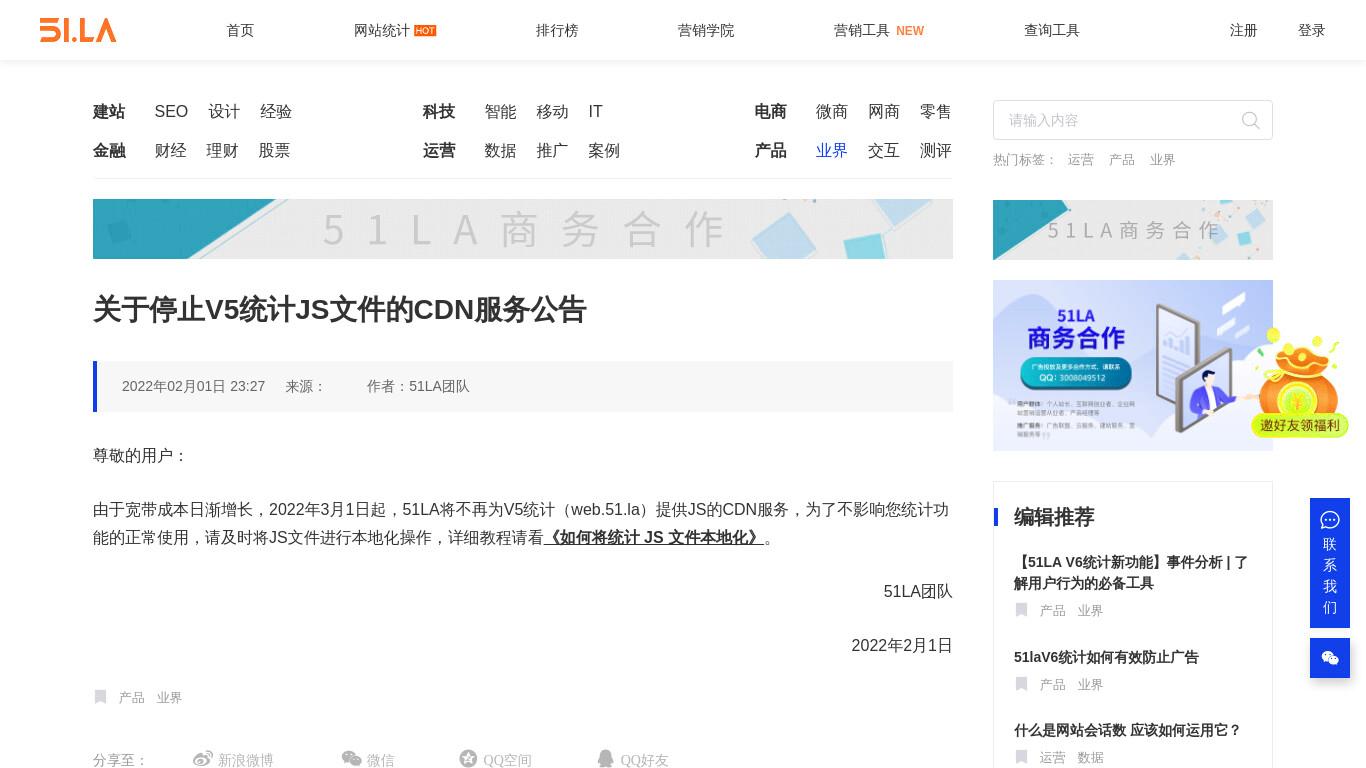Click 业界 tag under the article
The image size is (1366, 768).
point(169,698)
